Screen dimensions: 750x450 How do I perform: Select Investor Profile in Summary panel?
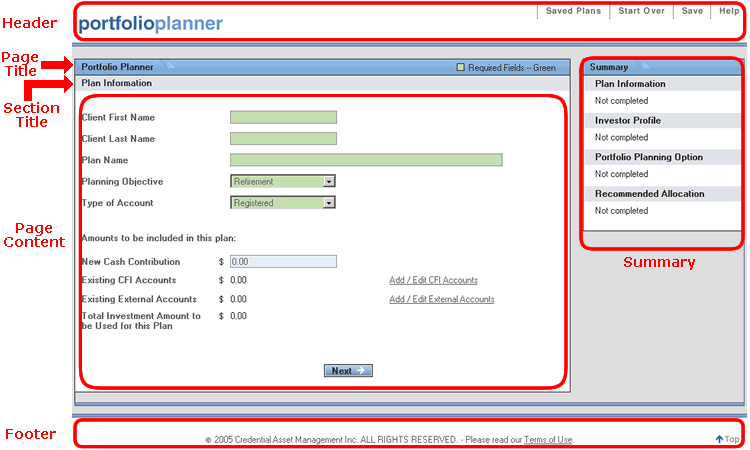coord(627,121)
